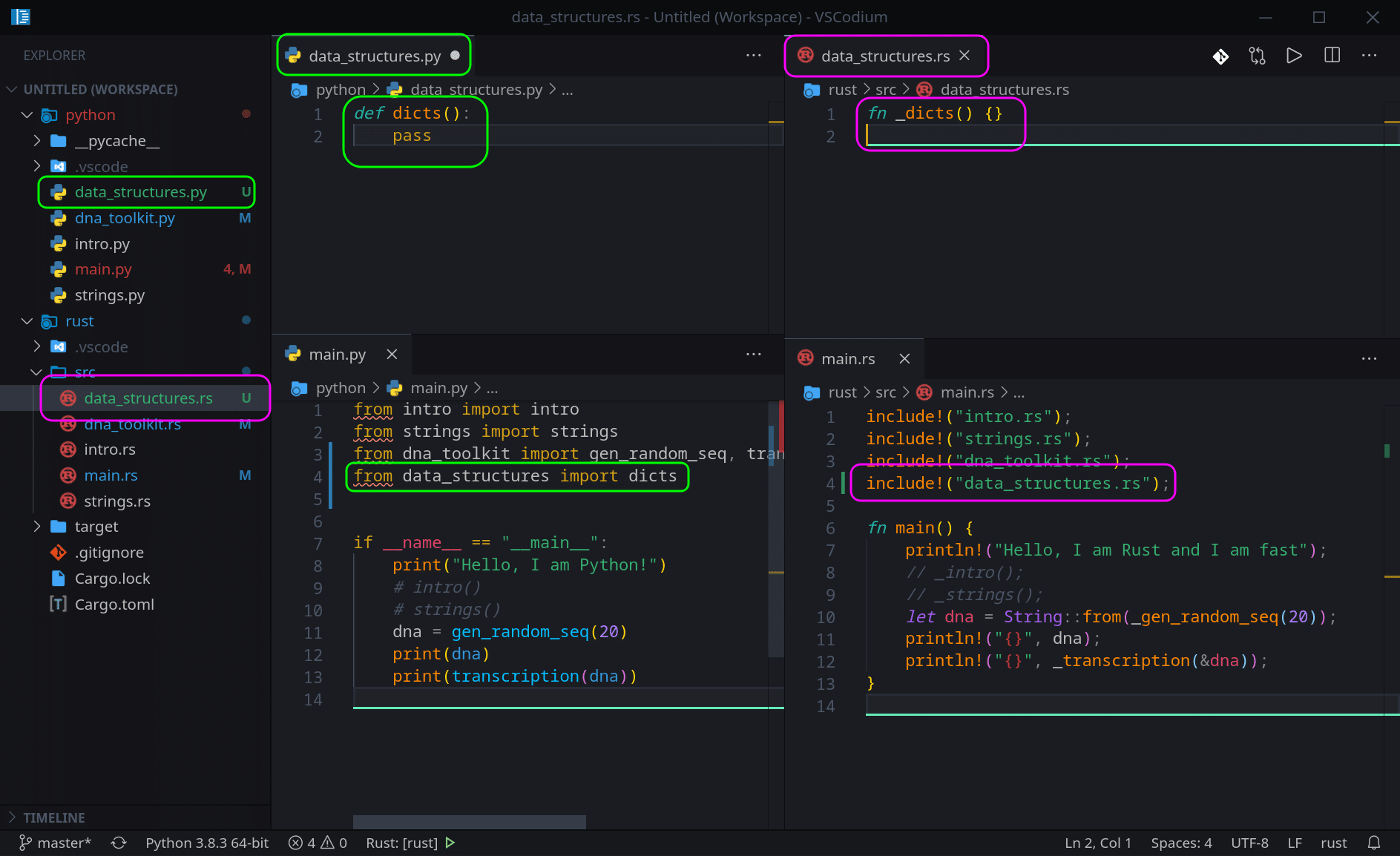Open Cargo.lock file

[x=112, y=579]
